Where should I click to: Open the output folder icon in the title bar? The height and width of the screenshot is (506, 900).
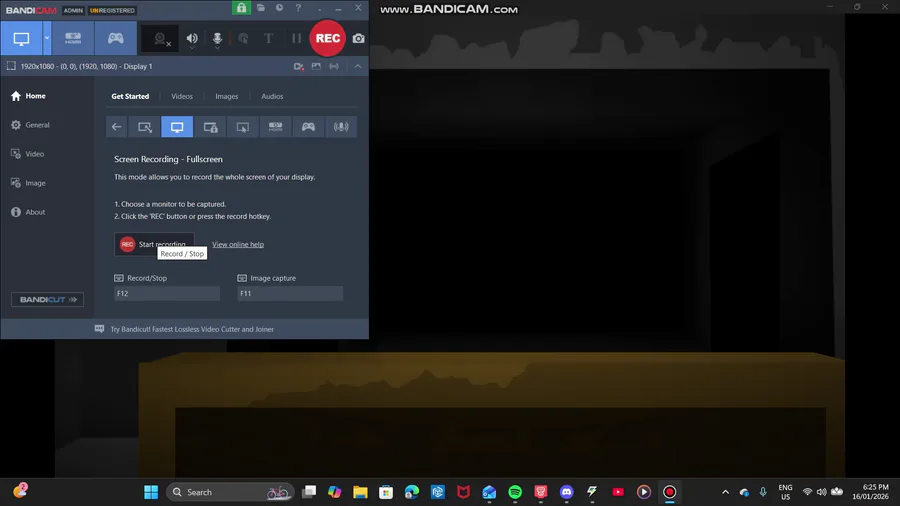[261, 8]
